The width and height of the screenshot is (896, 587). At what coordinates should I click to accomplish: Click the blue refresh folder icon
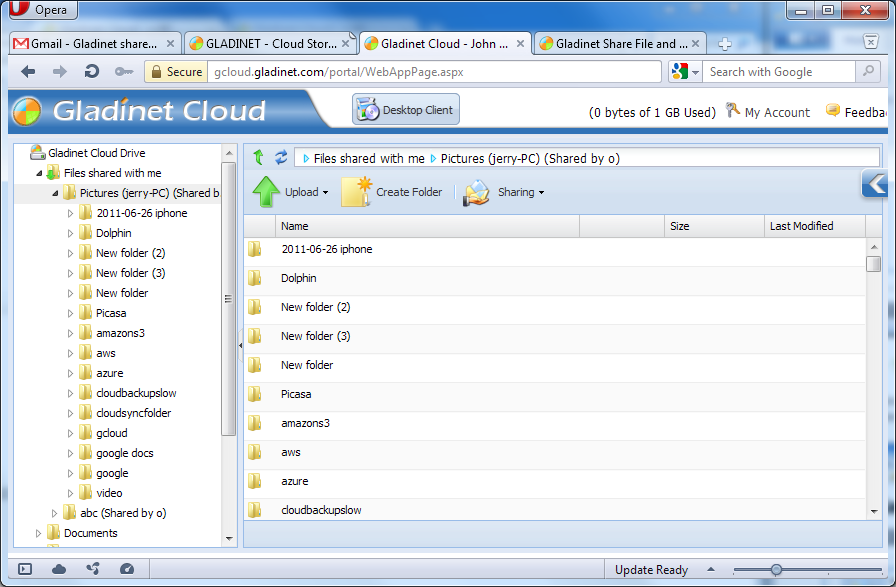pyautogui.click(x=281, y=157)
